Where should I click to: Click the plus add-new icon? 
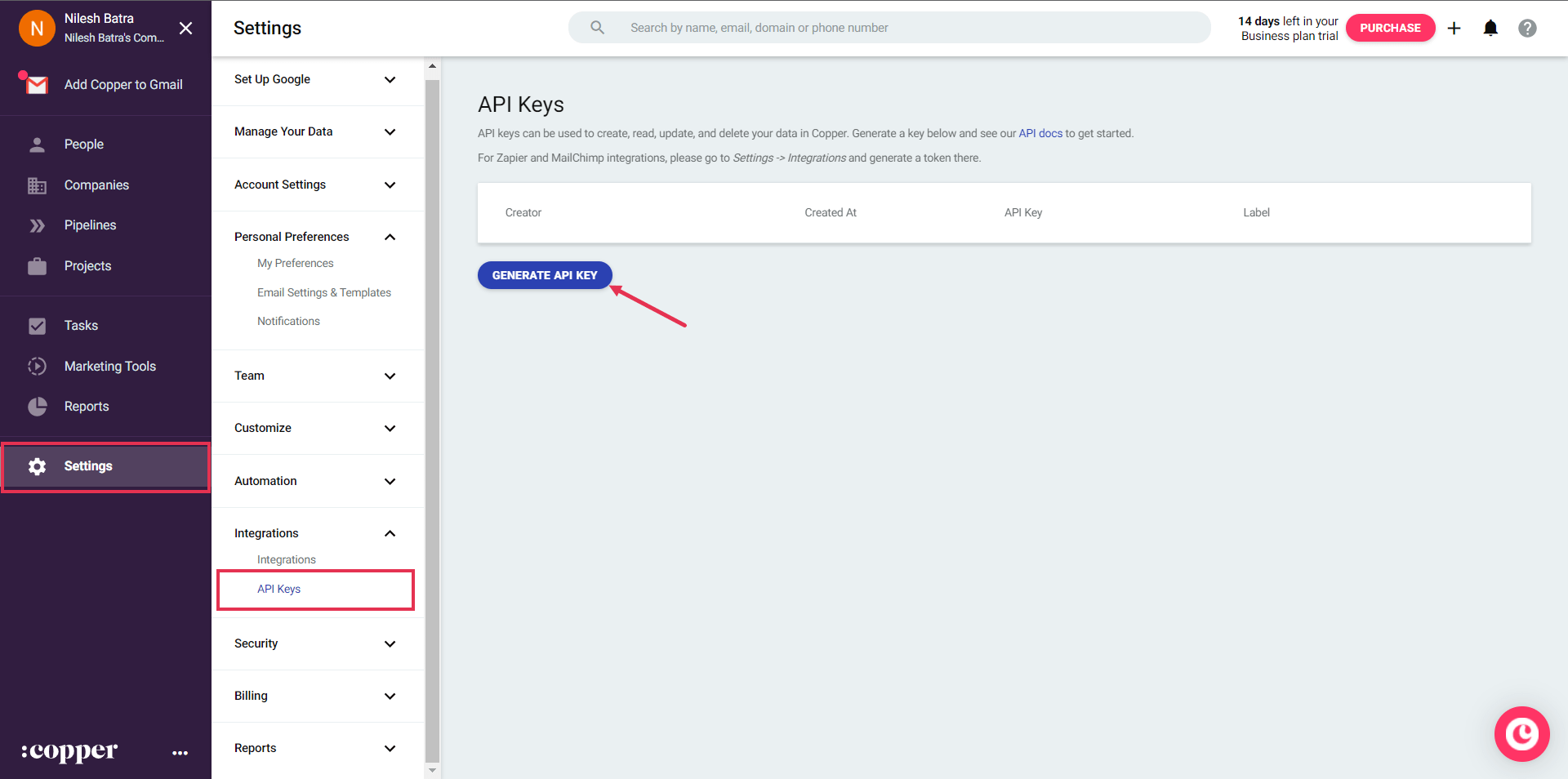pos(1454,29)
